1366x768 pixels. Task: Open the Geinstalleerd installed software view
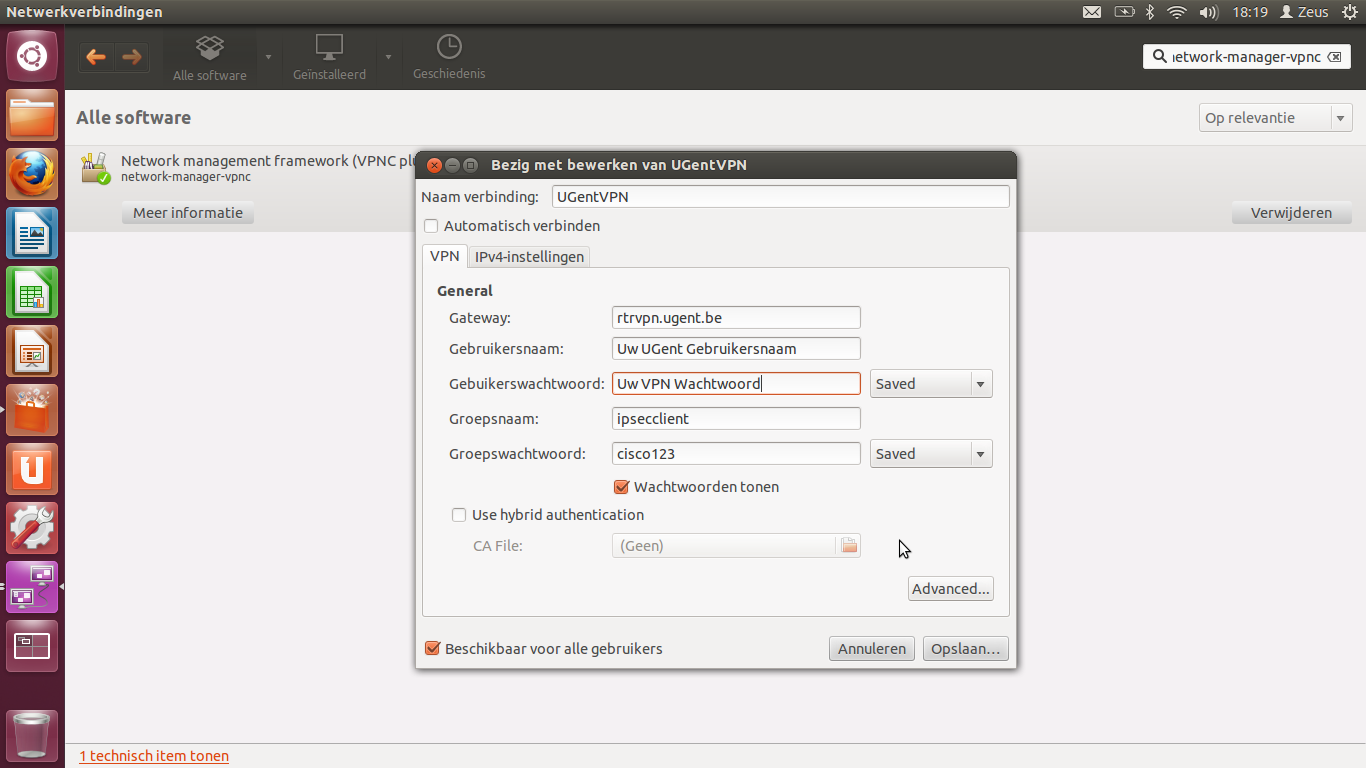(329, 57)
